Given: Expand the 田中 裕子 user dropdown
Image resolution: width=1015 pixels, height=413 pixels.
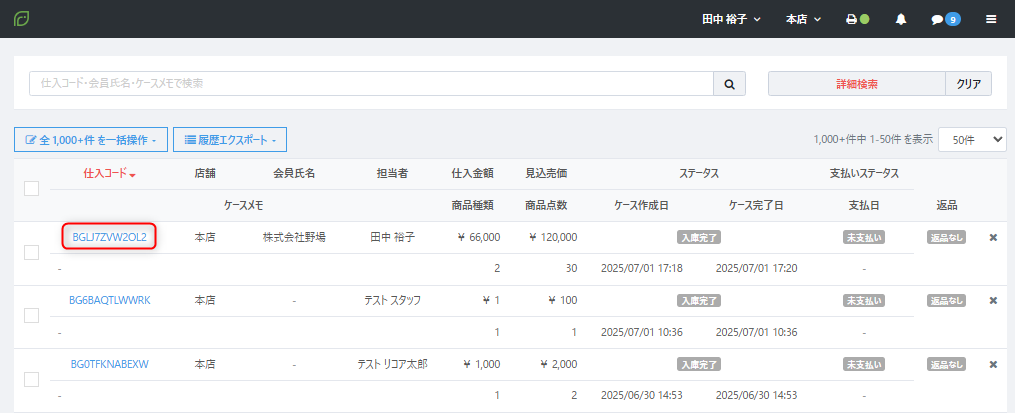Looking at the screenshot, I should coord(732,19).
